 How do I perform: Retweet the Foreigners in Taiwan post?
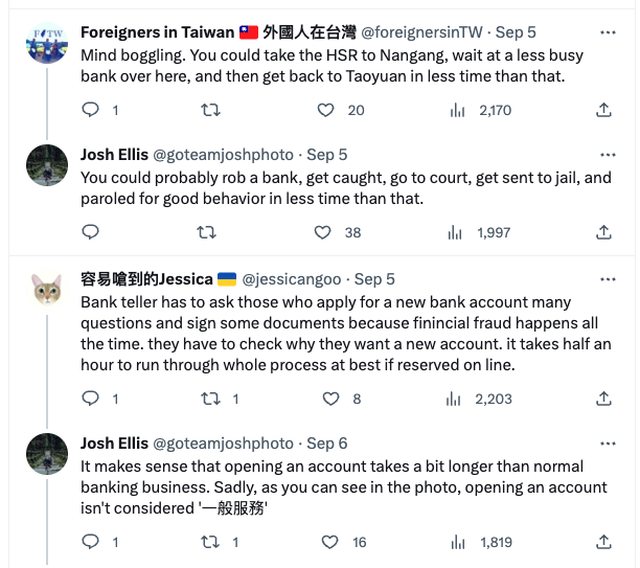pyautogui.click(x=210, y=110)
